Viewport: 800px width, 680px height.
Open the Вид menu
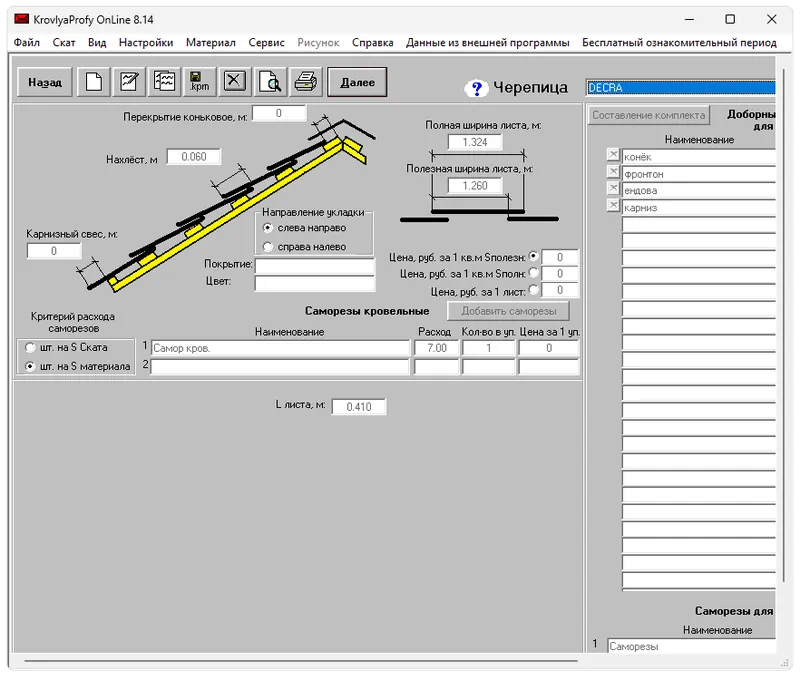point(97,42)
